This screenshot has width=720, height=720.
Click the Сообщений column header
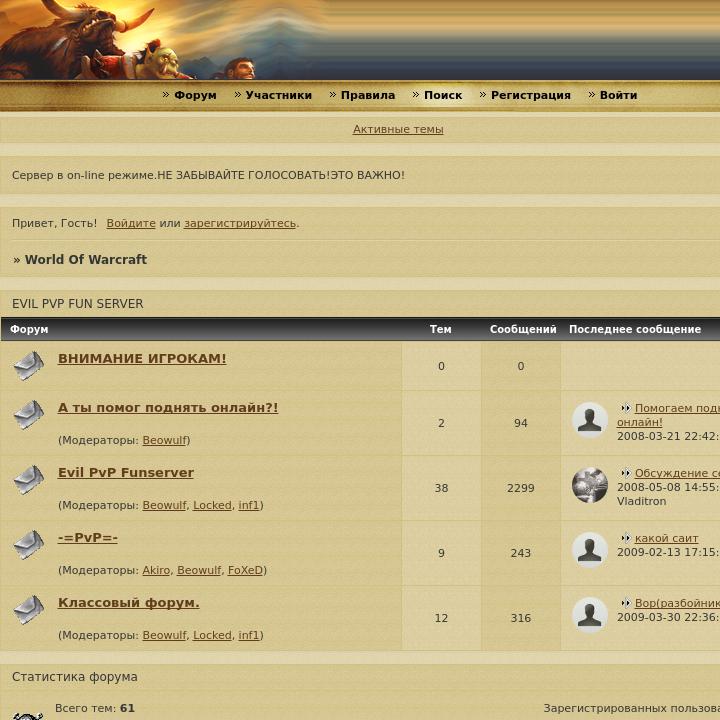tap(523, 329)
